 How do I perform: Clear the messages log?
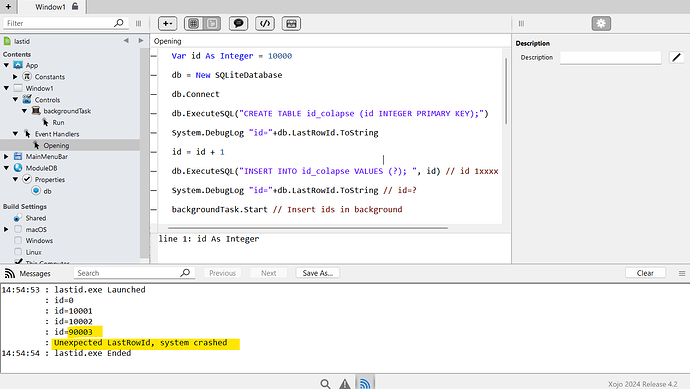click(645, 273)
